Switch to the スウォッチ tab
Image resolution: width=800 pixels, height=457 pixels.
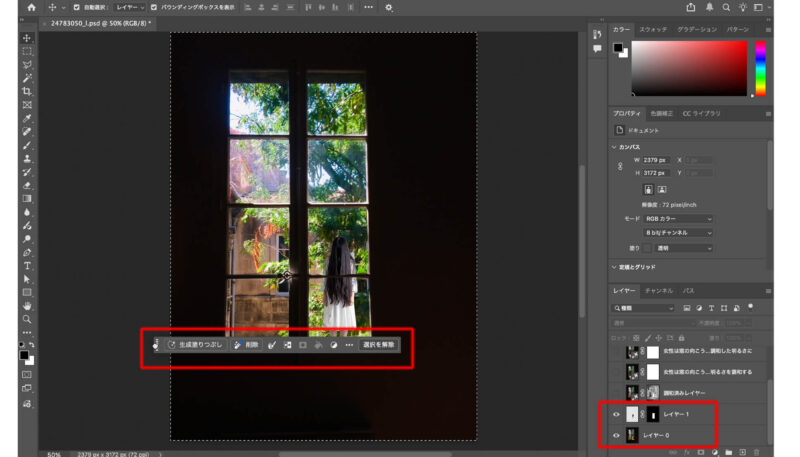tap(653, 30)
